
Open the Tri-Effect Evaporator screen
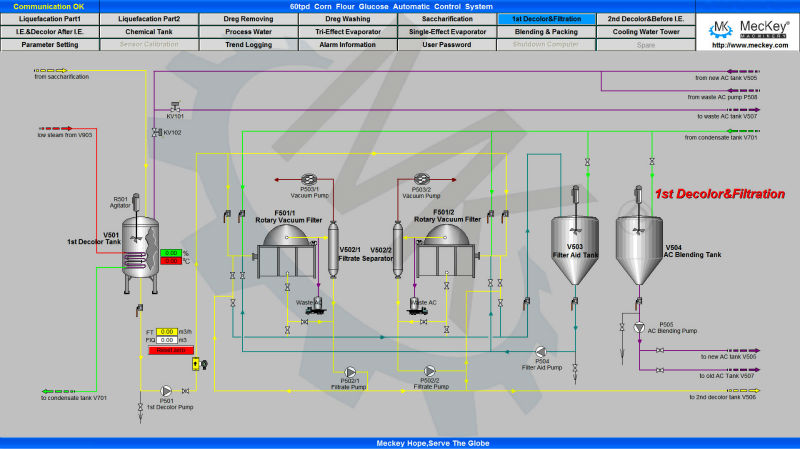point(339,32)
